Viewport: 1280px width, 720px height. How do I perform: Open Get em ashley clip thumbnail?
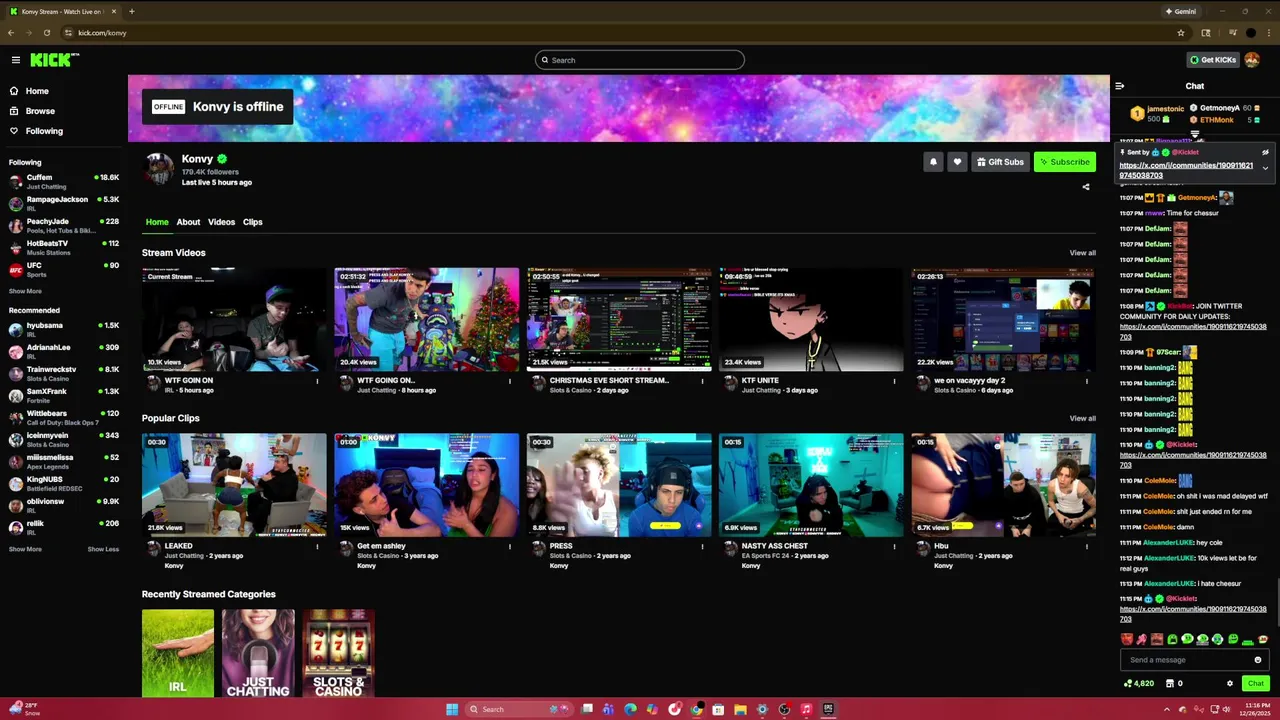tap(427, 485)
